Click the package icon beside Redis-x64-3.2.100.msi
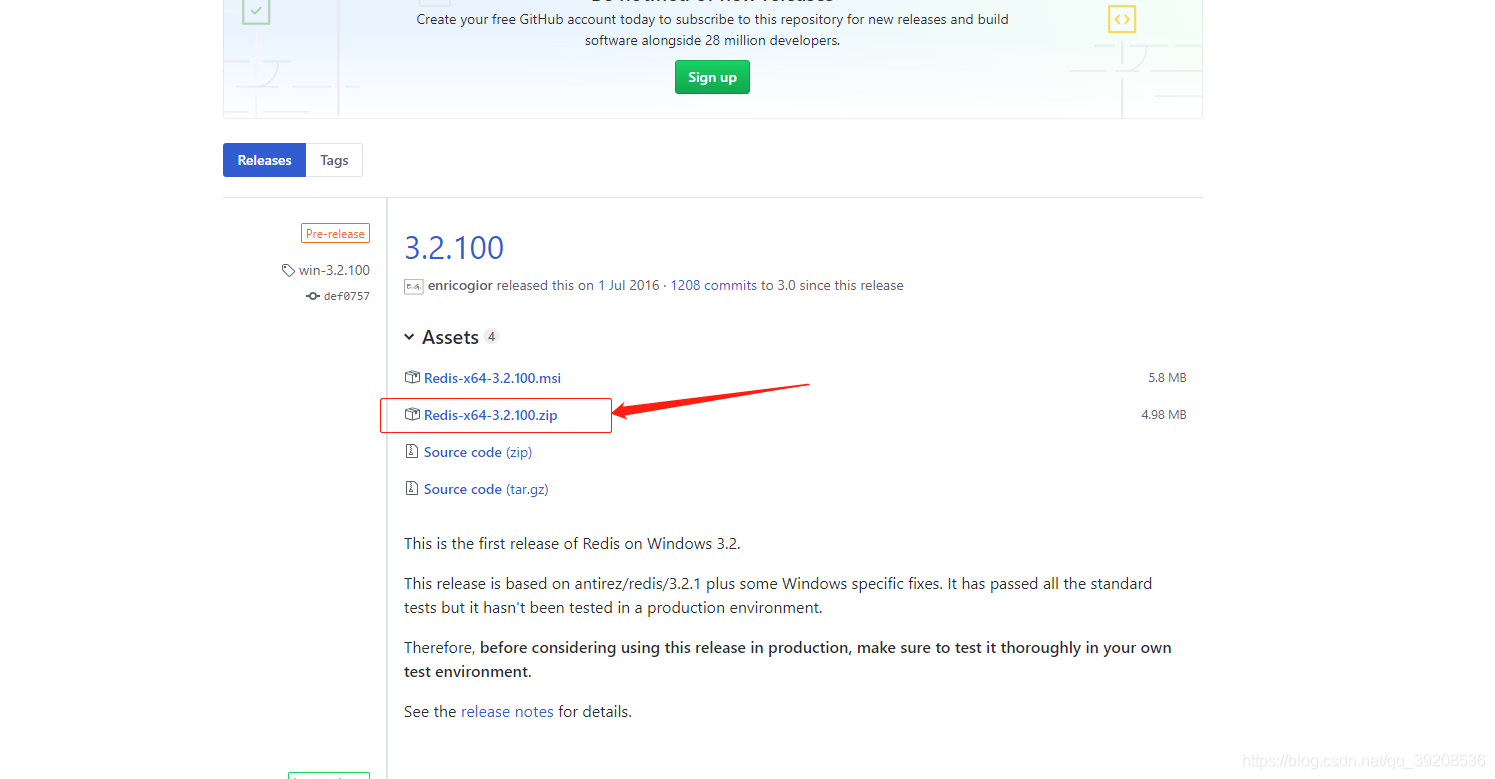The width and height of the screenshot is (1495, 779). 412,377
